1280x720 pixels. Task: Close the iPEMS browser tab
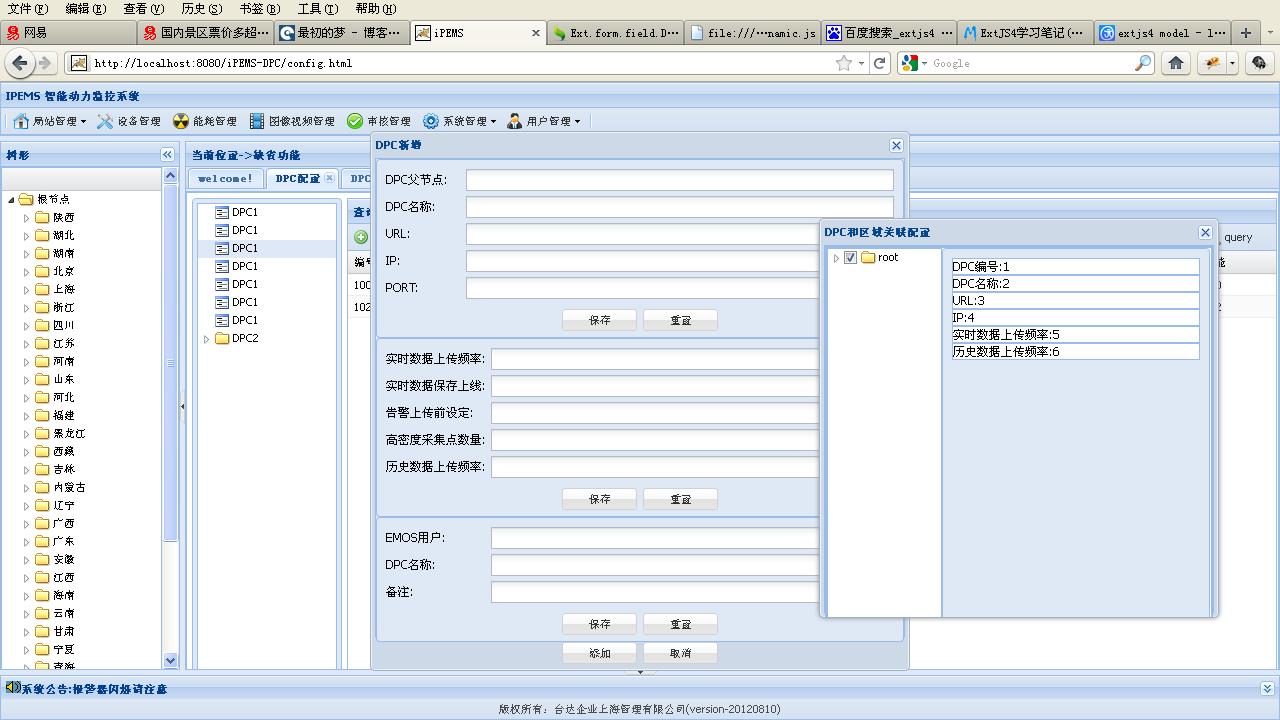tap(536, 33)
